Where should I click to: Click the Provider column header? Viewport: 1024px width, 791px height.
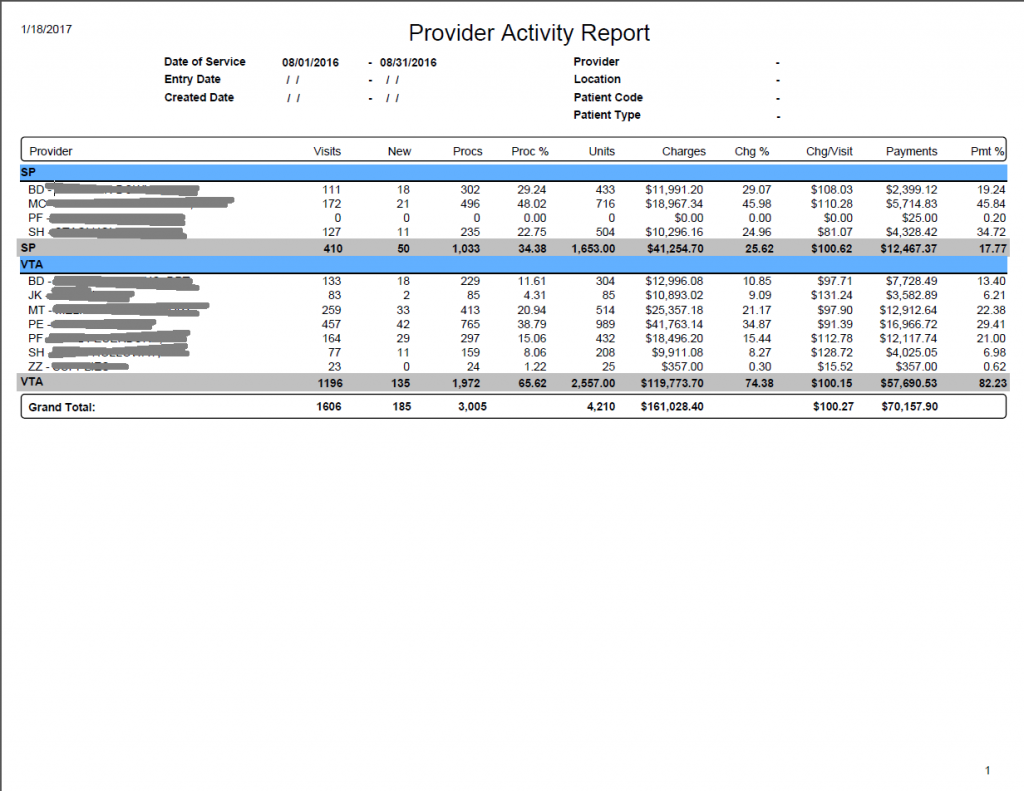(50, 151)
